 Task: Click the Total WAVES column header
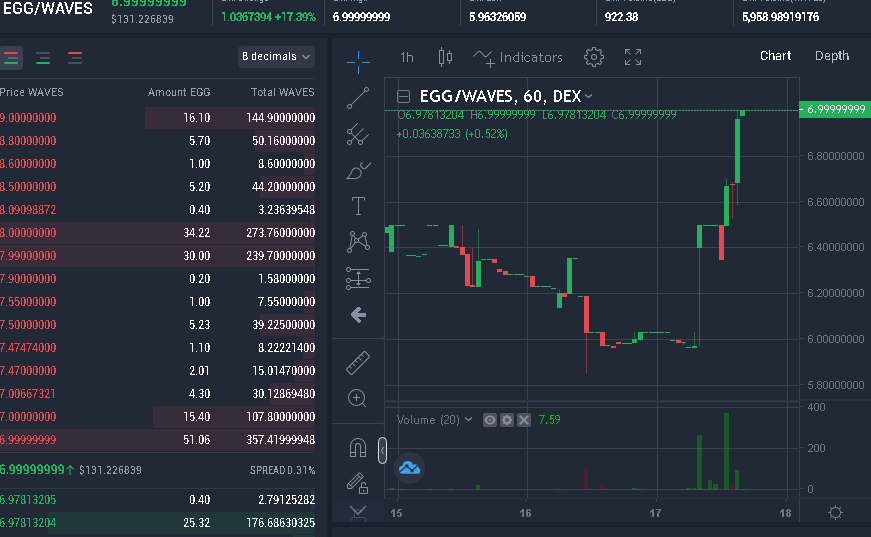point(282,92)
